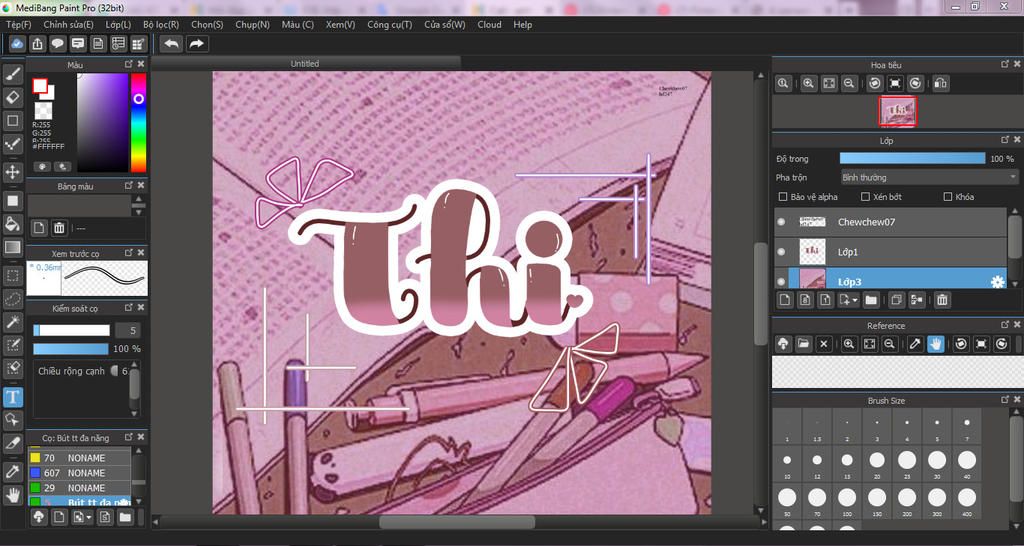Select the Bucket fill tool

(12, 224)
